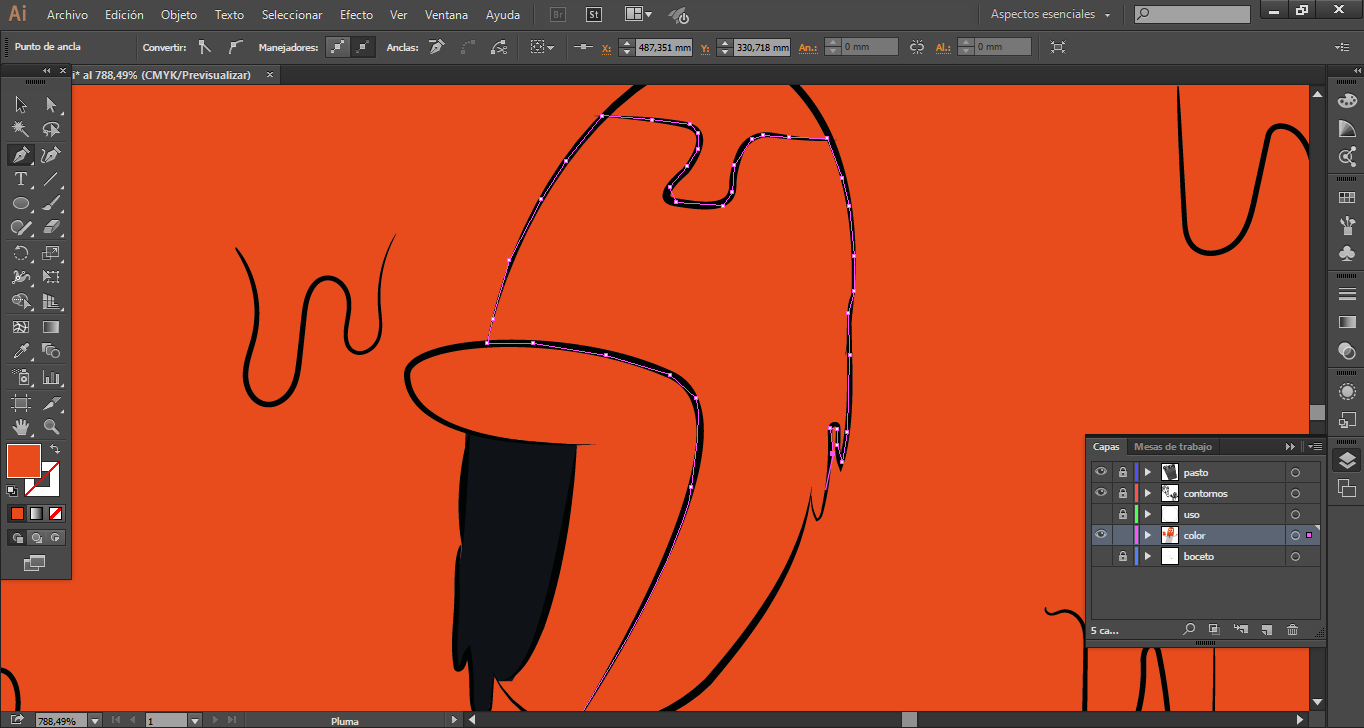
Task: Select the Direct Selection tool
Action: click(x=51, y=104)
